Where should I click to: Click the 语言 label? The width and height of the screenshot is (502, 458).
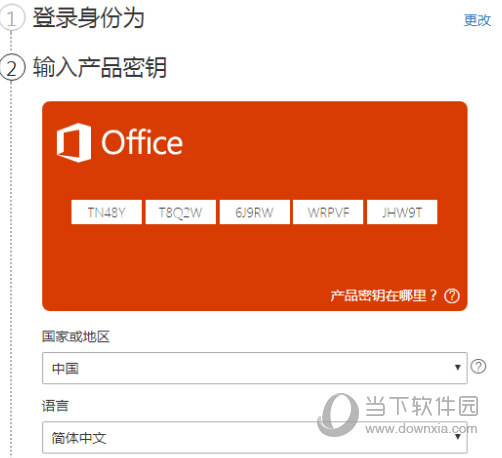tap(55, 406)
